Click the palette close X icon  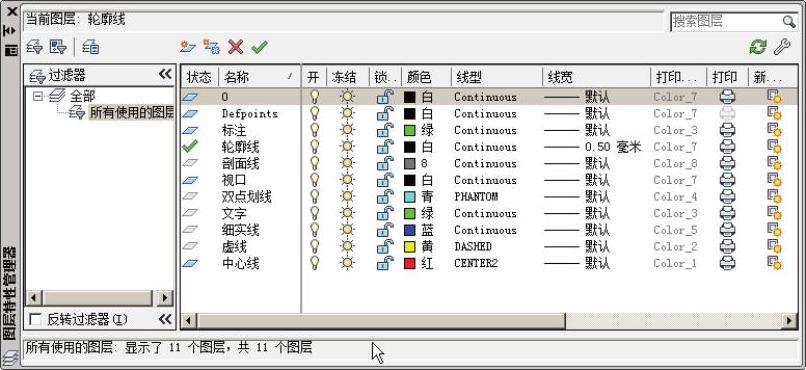(x=11, y=11)
